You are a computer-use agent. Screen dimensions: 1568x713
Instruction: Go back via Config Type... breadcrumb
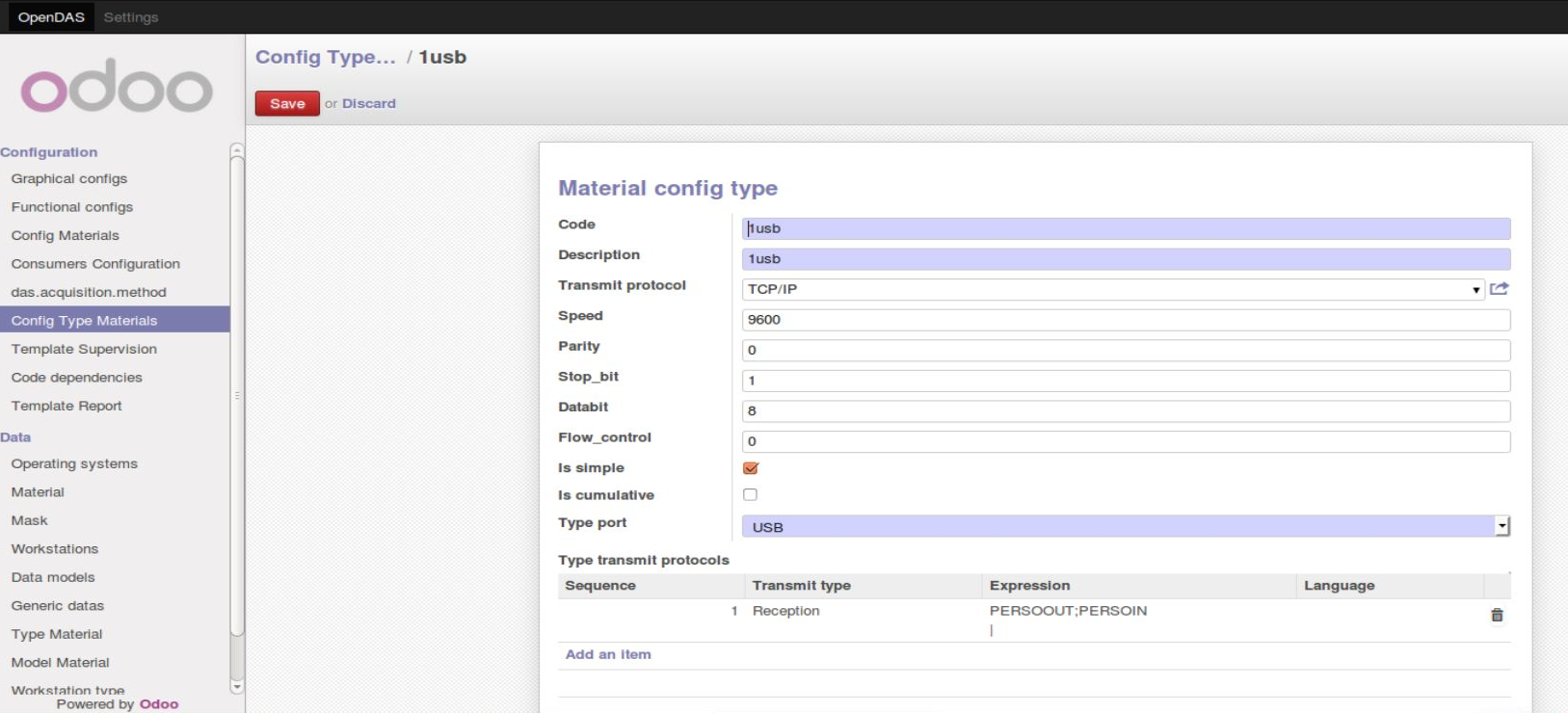(x=326, y=57)
